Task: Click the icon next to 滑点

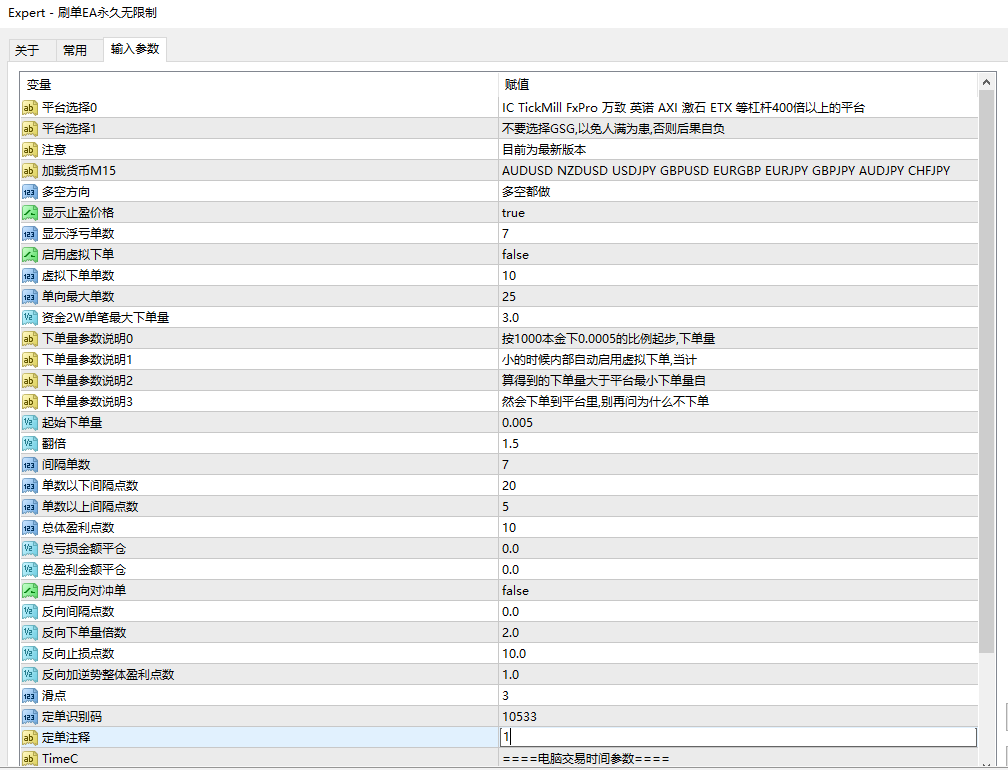Action: 30,695
